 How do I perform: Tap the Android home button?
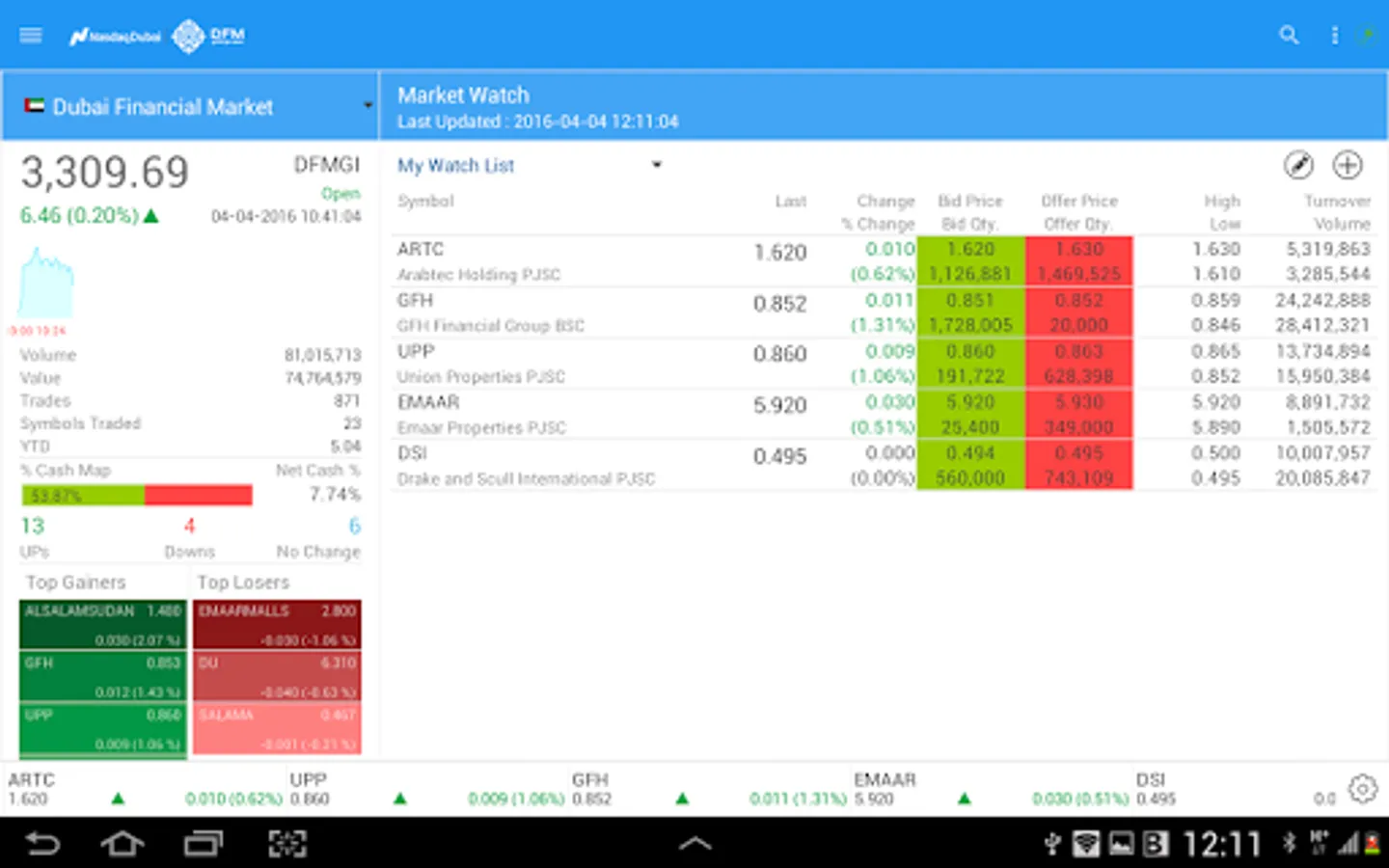point(123,845)
